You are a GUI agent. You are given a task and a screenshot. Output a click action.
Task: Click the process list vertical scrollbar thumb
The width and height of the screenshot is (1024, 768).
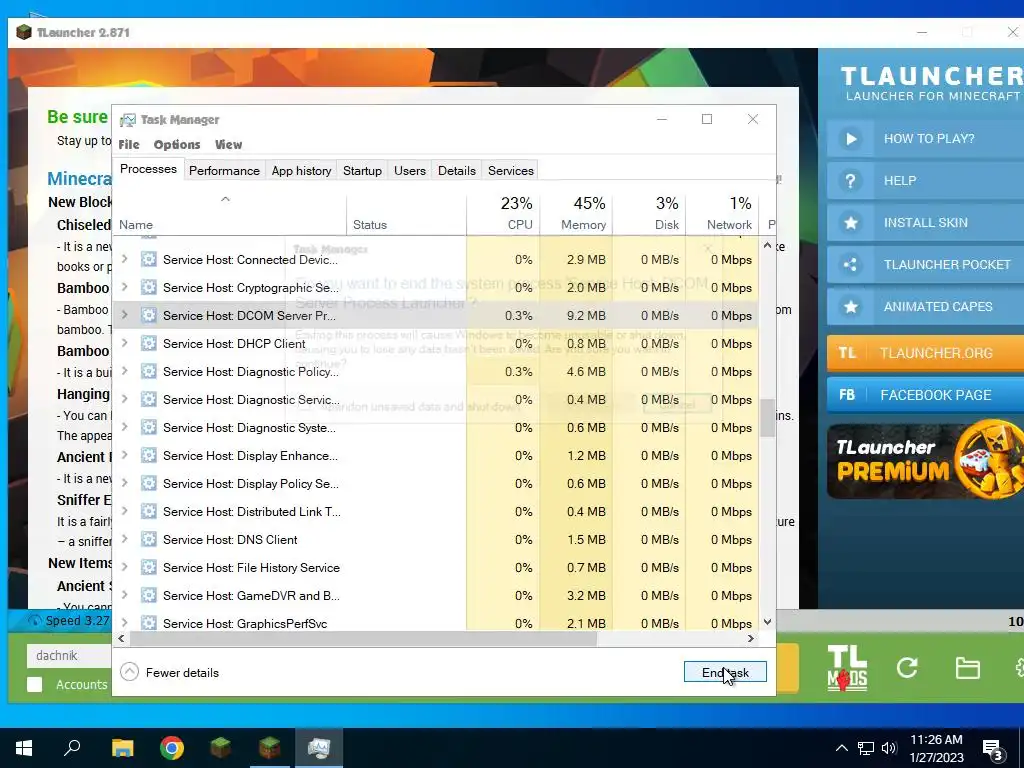(x=767, y=418)
